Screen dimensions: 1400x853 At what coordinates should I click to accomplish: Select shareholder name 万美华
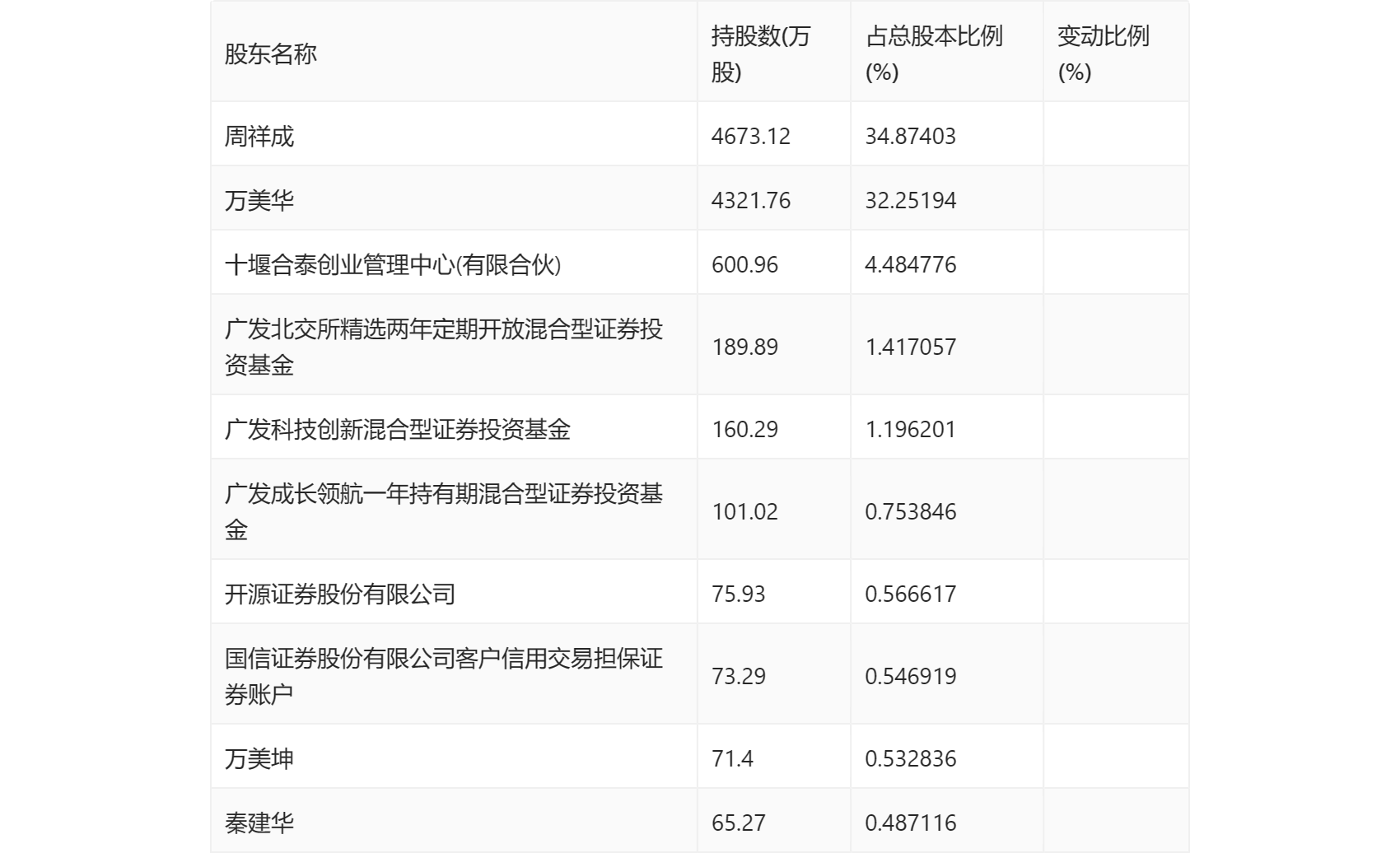coord(259,200)
